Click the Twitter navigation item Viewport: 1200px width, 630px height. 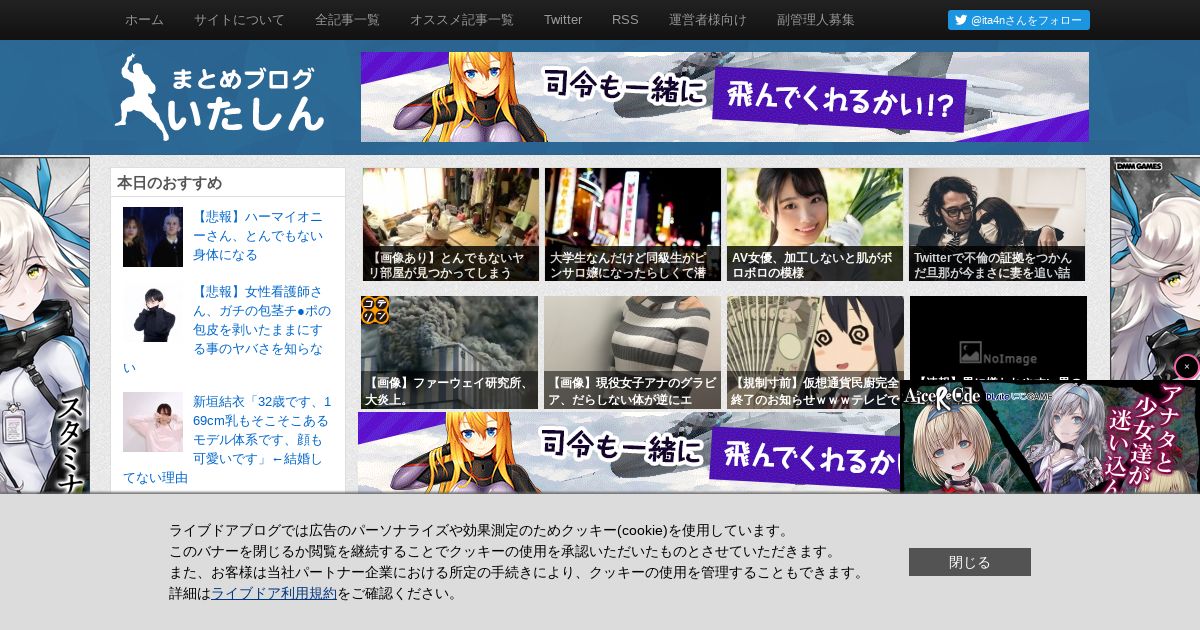click(563, 20)
